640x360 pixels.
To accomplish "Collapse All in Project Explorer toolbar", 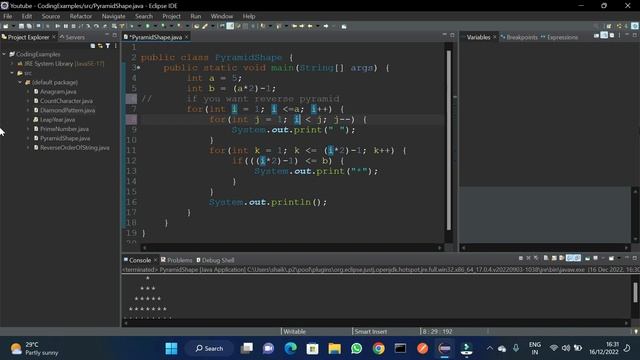I will pos(93,46).
